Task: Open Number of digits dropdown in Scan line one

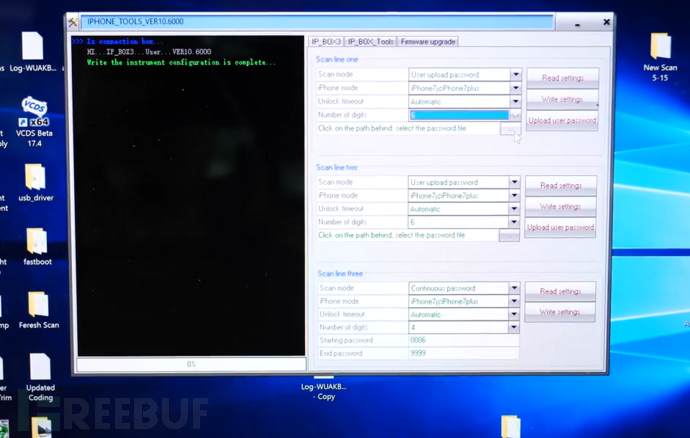Action: [515, 115]
